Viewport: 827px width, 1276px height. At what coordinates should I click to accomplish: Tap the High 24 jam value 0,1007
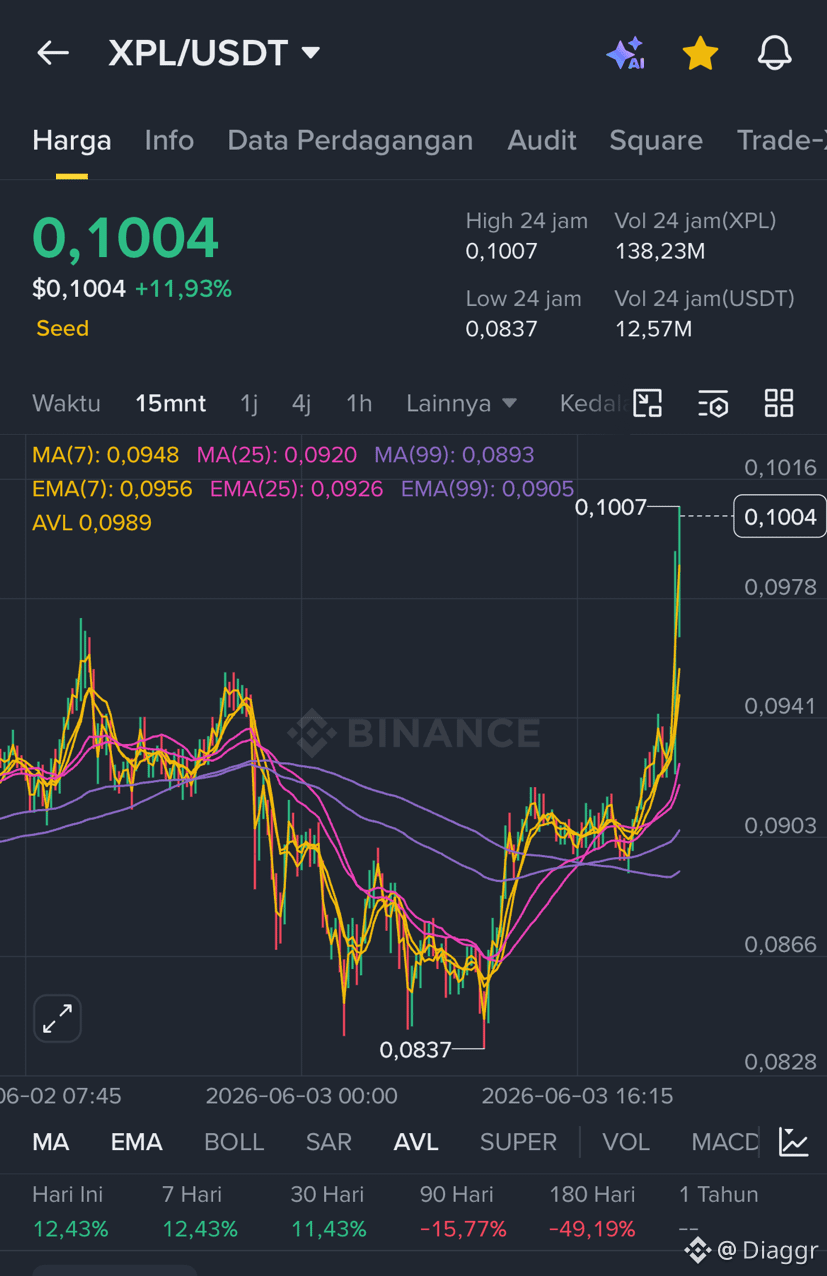coord(502,251)
